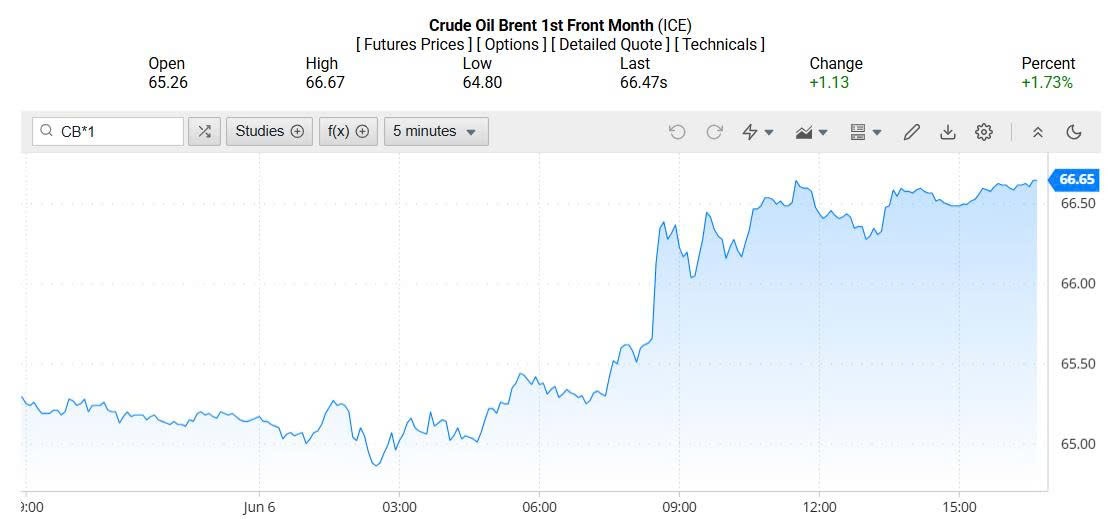Redo the chart action
Image resolution: width=1108 pixels, height=519 pixels.
(714, 131)
